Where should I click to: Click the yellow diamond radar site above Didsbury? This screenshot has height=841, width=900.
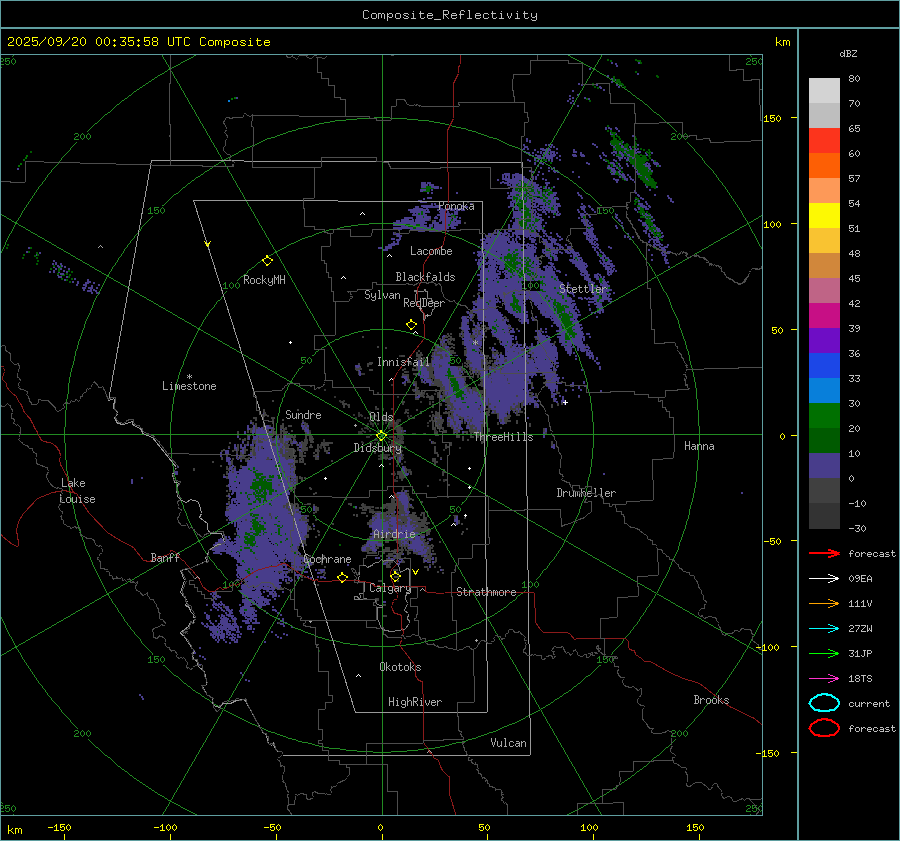pos(381,435)
